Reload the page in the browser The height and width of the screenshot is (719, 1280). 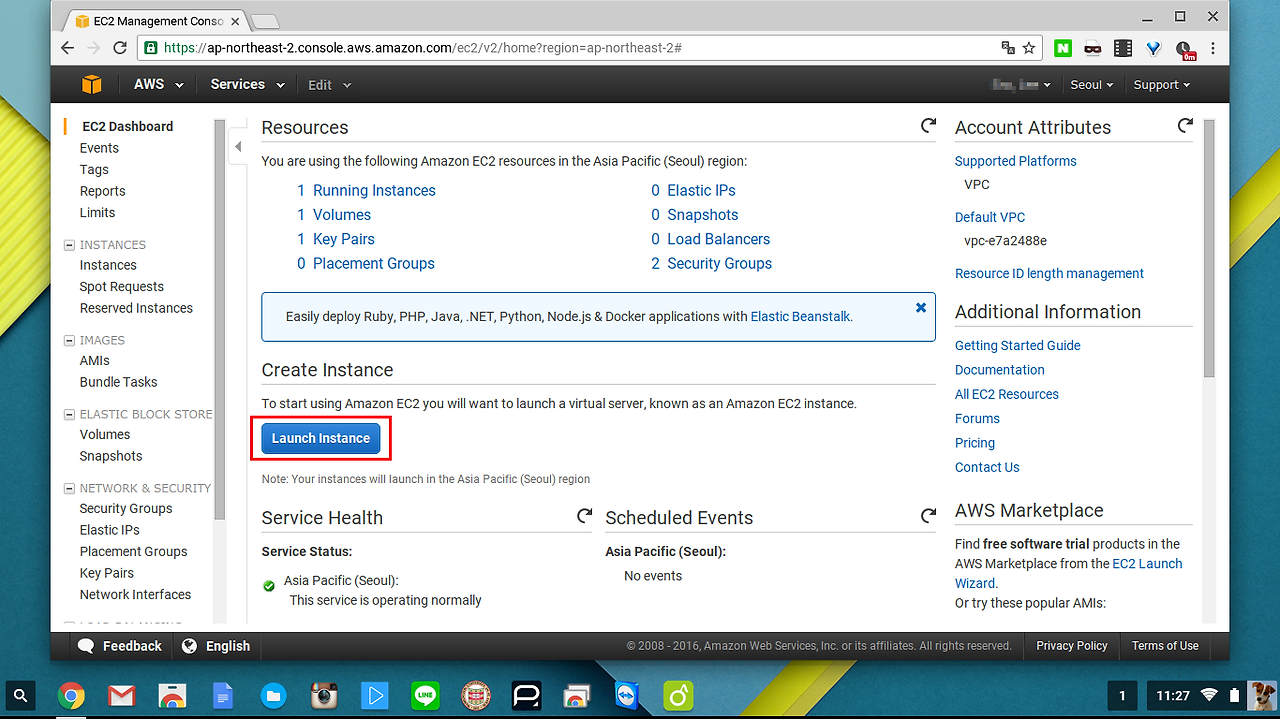point(120,48)
